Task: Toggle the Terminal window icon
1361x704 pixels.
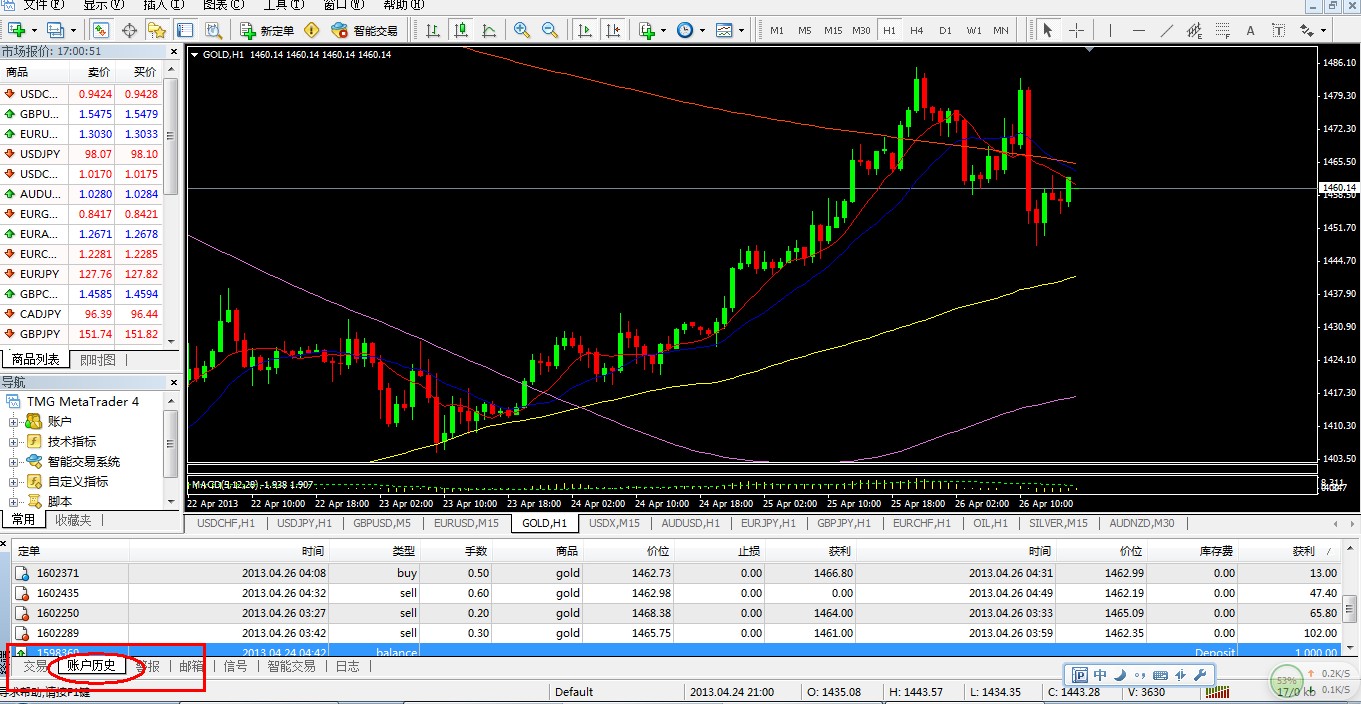Action: pyautogui.click(x=184, y=30)
